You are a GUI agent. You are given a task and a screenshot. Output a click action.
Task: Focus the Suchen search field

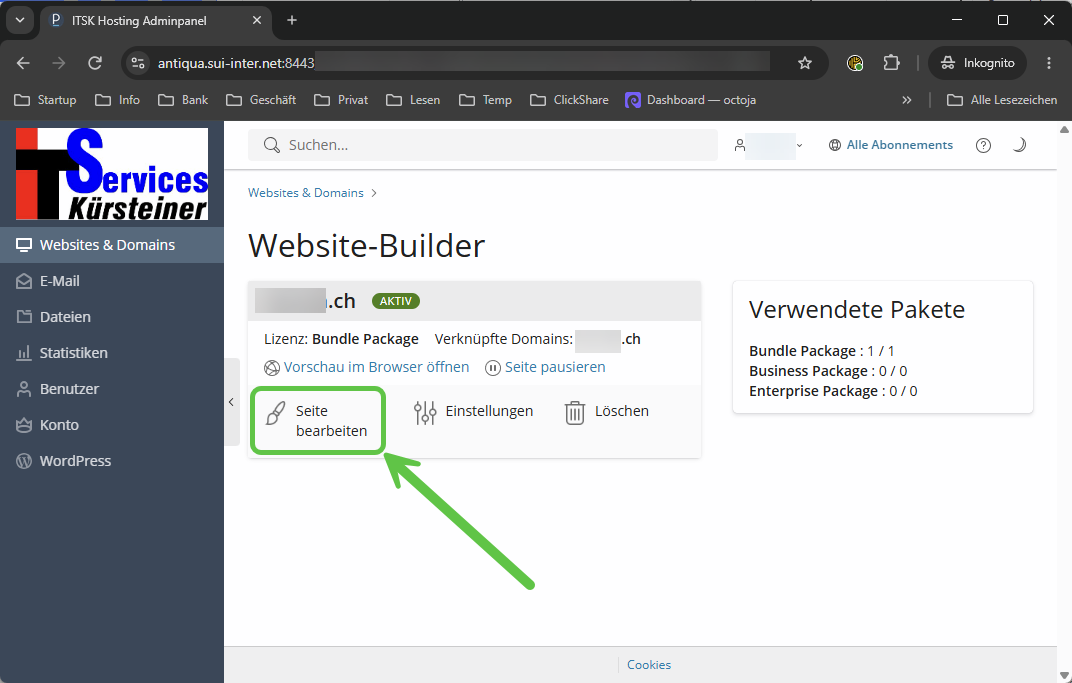tap(483, 145)
